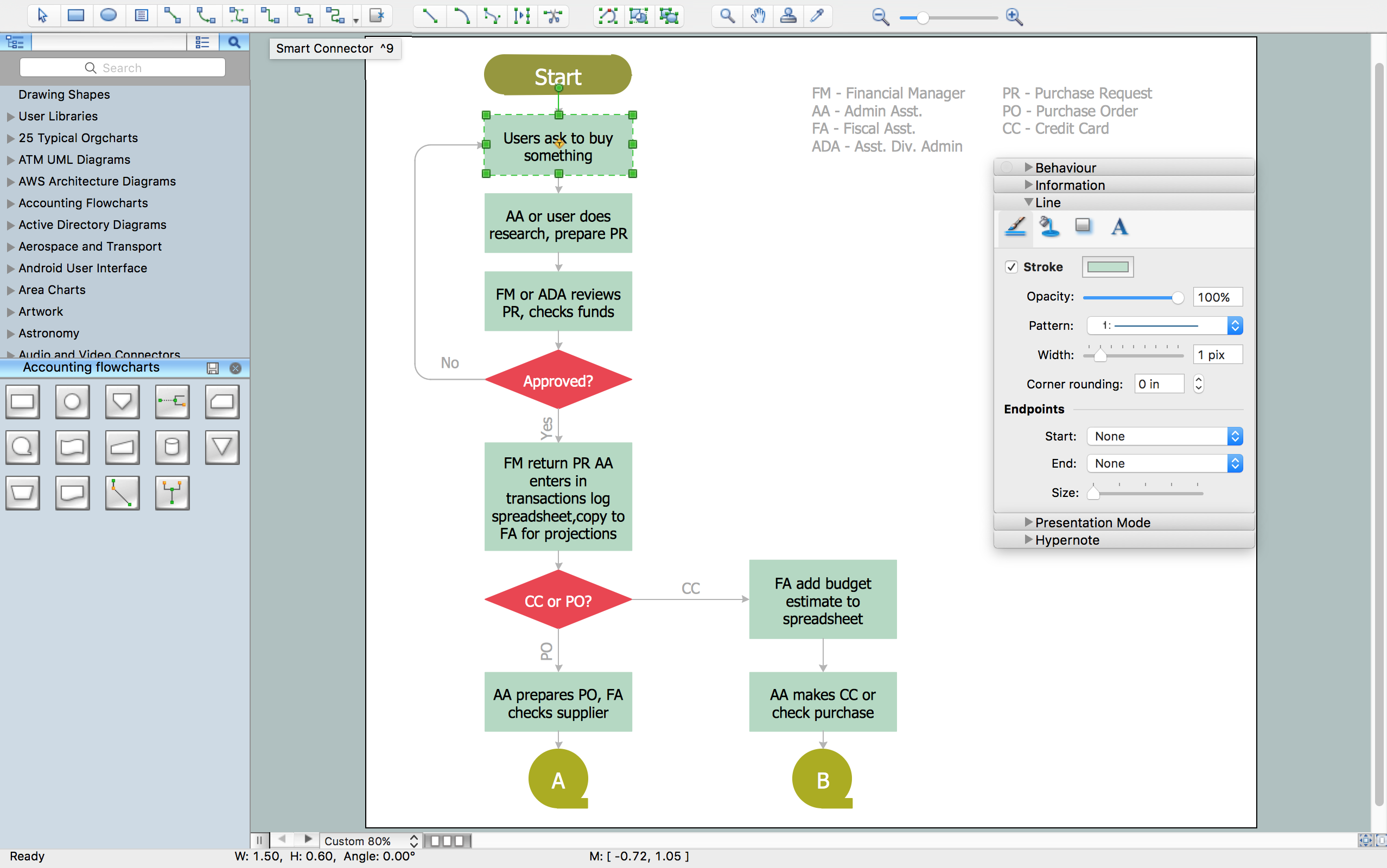Expand the Presentation Mode section

pyautogui.click(x=1029, y=522)
